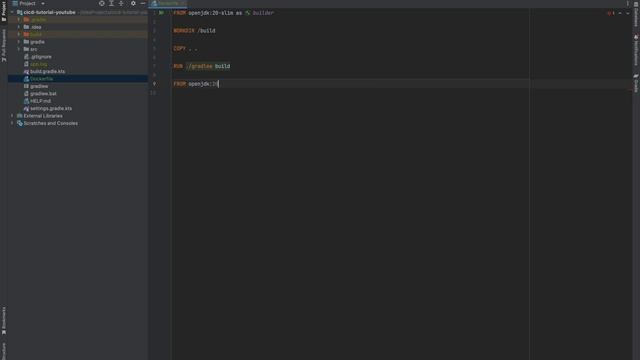Open the Notifications tool window
The image size is (640, 360).
tap(636, 50)
